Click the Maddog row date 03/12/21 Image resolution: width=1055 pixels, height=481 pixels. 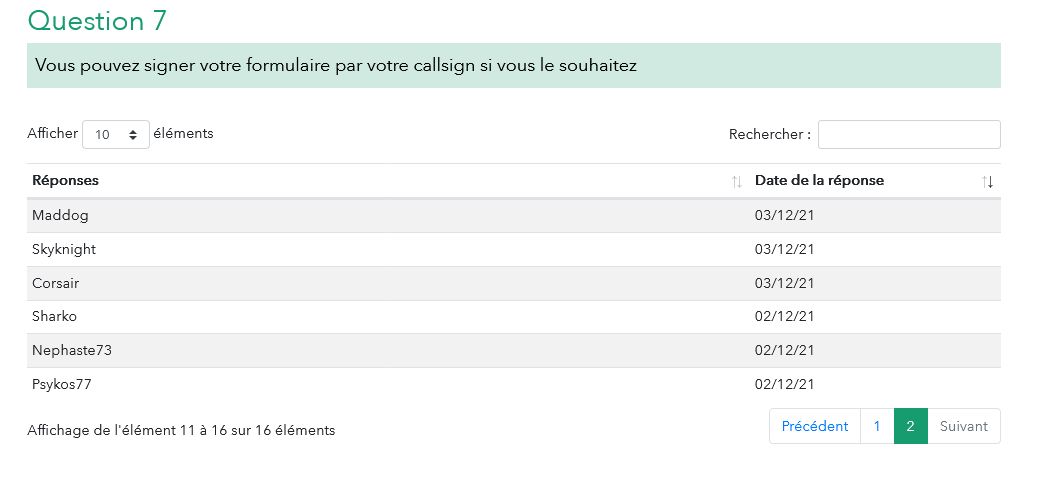[x=785, y=216]
